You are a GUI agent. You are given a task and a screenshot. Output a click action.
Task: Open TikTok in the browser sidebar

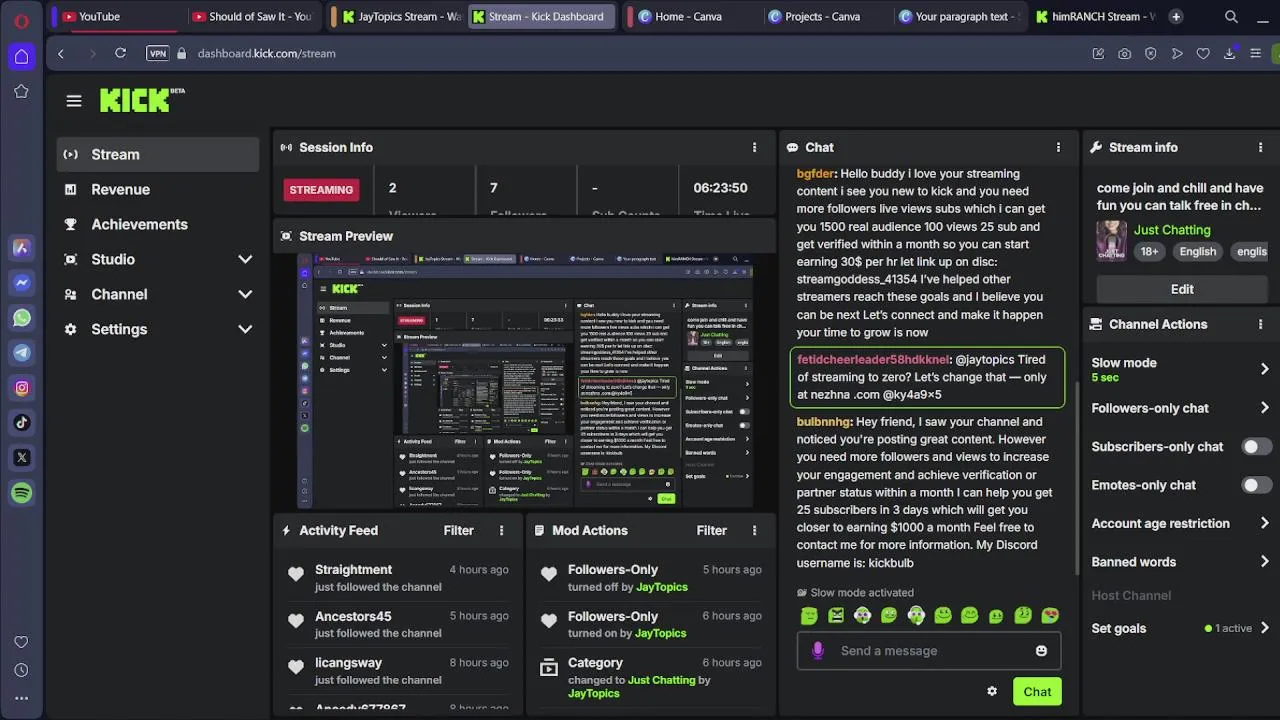[x=22, y=423]
